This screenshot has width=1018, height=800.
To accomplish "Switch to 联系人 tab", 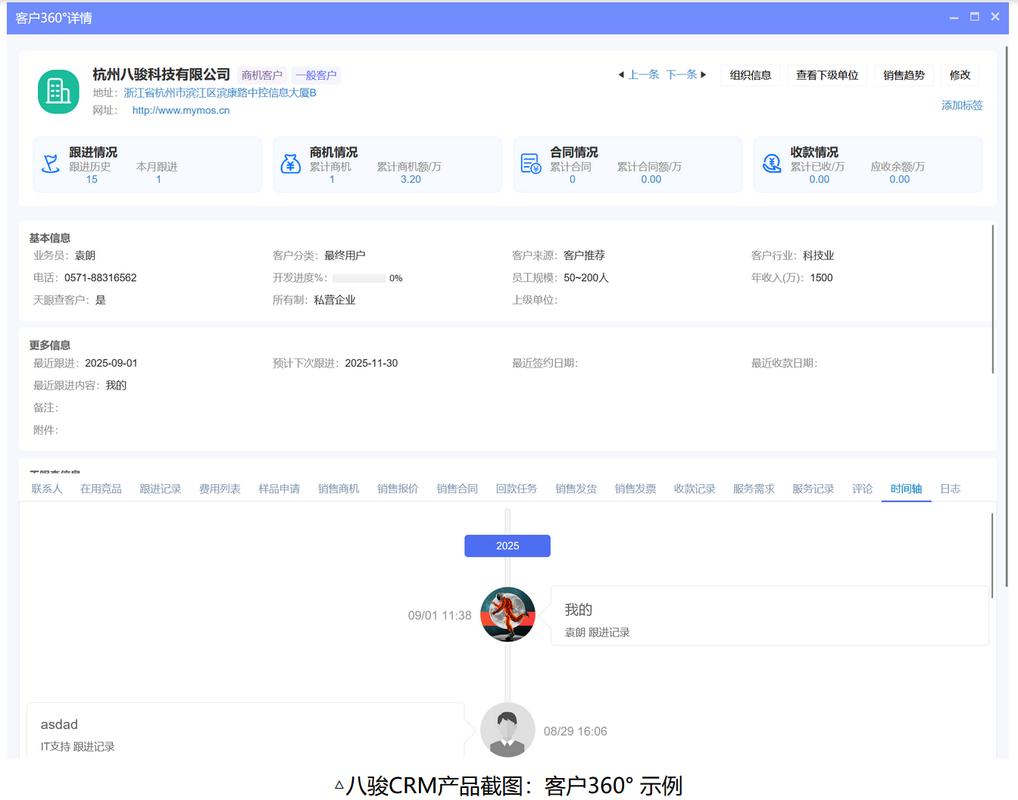I will pyautogui.click(x=47, y=488).
